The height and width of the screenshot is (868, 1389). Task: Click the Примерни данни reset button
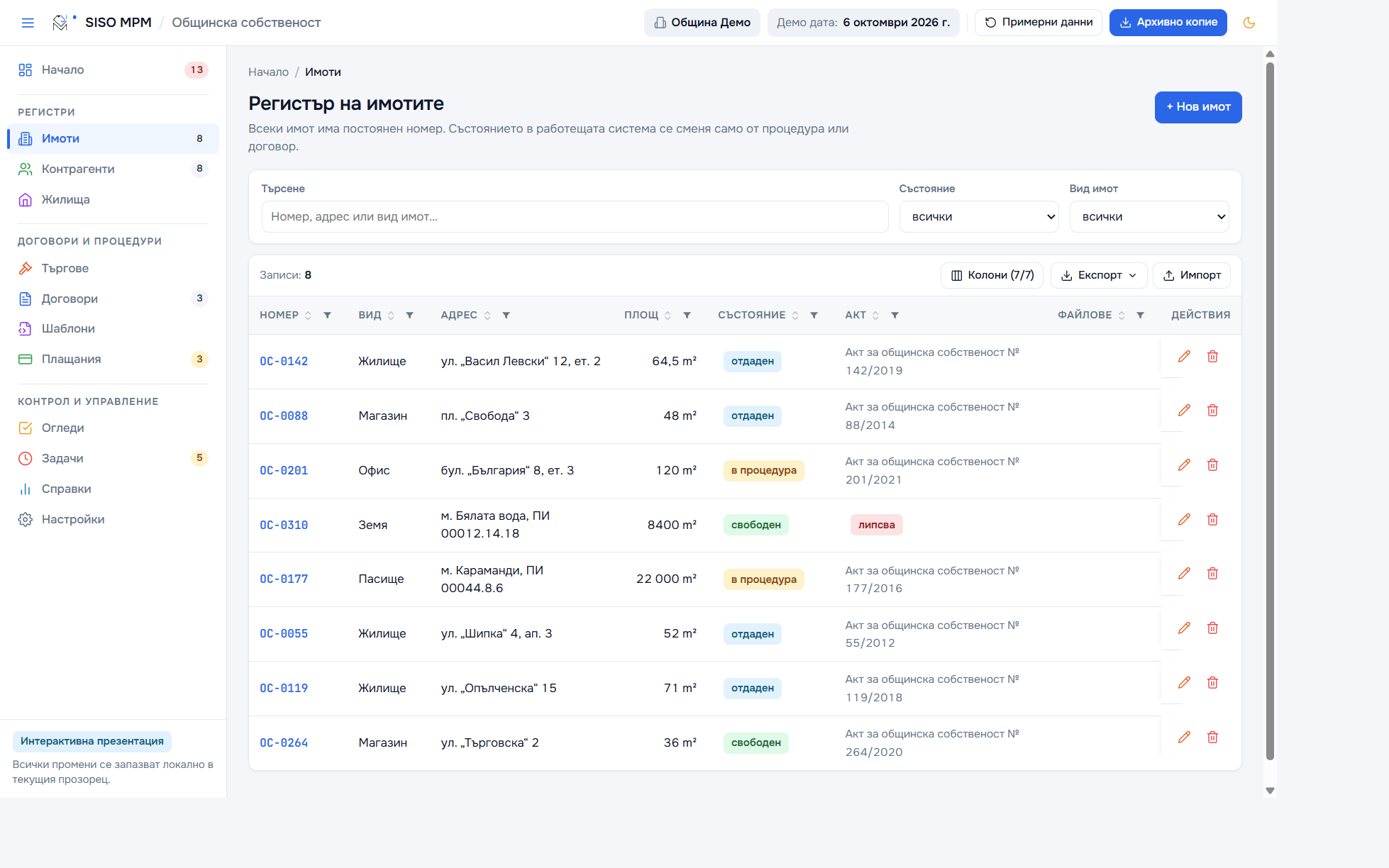[1039, 23]
